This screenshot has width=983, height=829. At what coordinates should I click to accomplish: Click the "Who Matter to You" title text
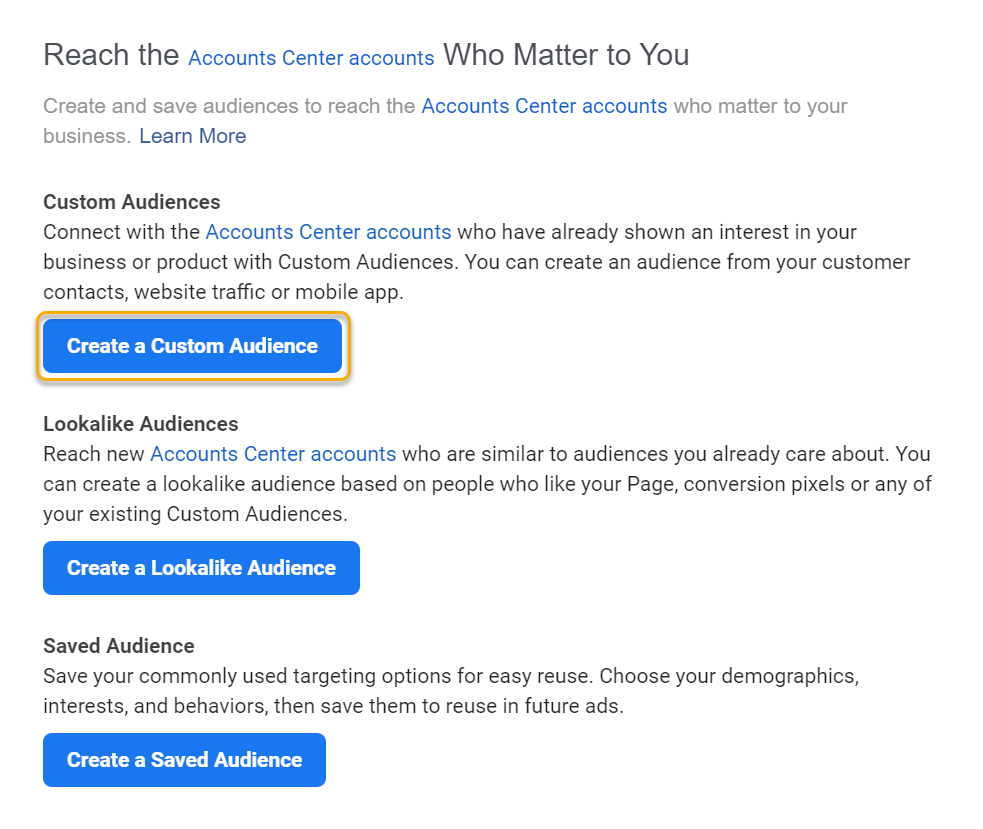[x=566, y=55]
